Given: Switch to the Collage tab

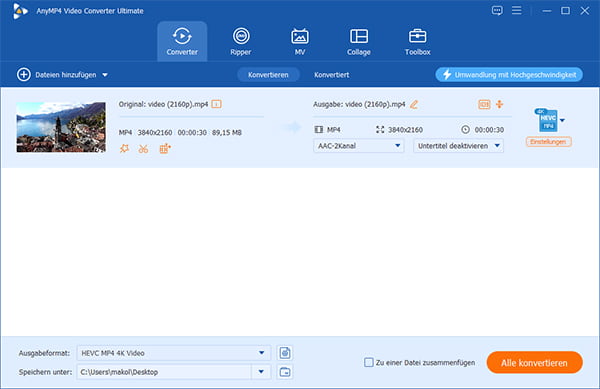Looking at the screenshot, I should tap(359, 41).
